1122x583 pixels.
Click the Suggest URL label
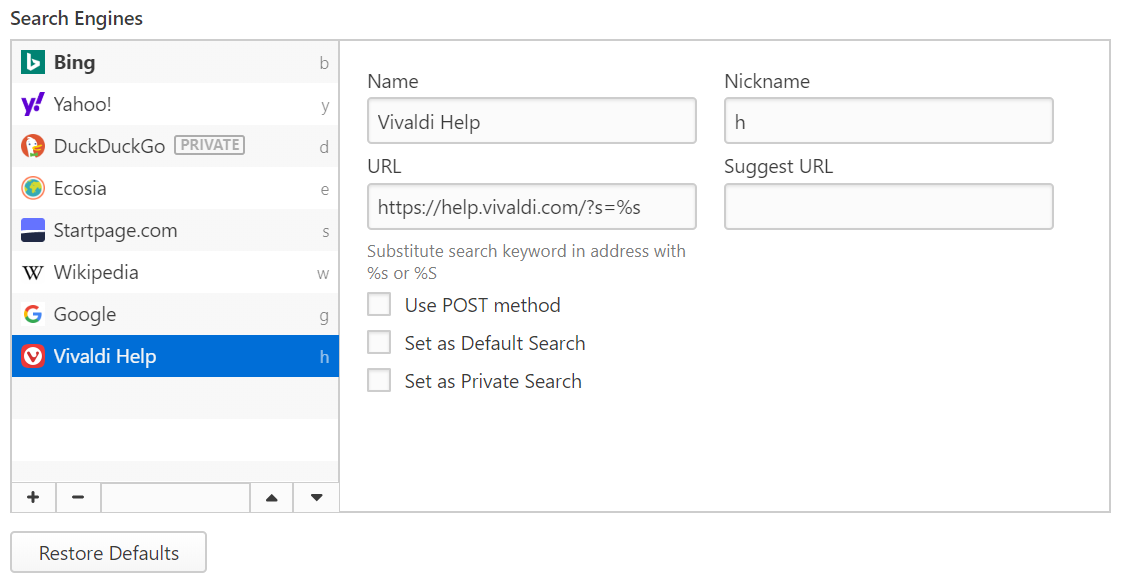(779, 167)
